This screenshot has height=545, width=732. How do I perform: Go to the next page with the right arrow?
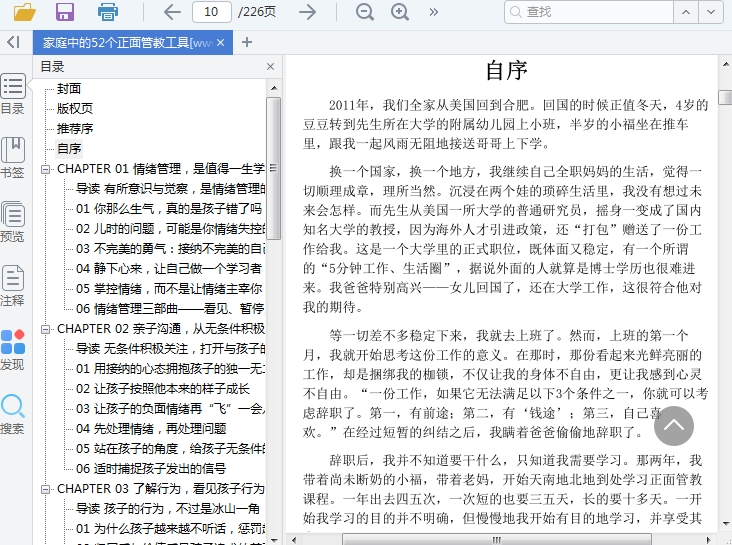click(x=308, y=12)
